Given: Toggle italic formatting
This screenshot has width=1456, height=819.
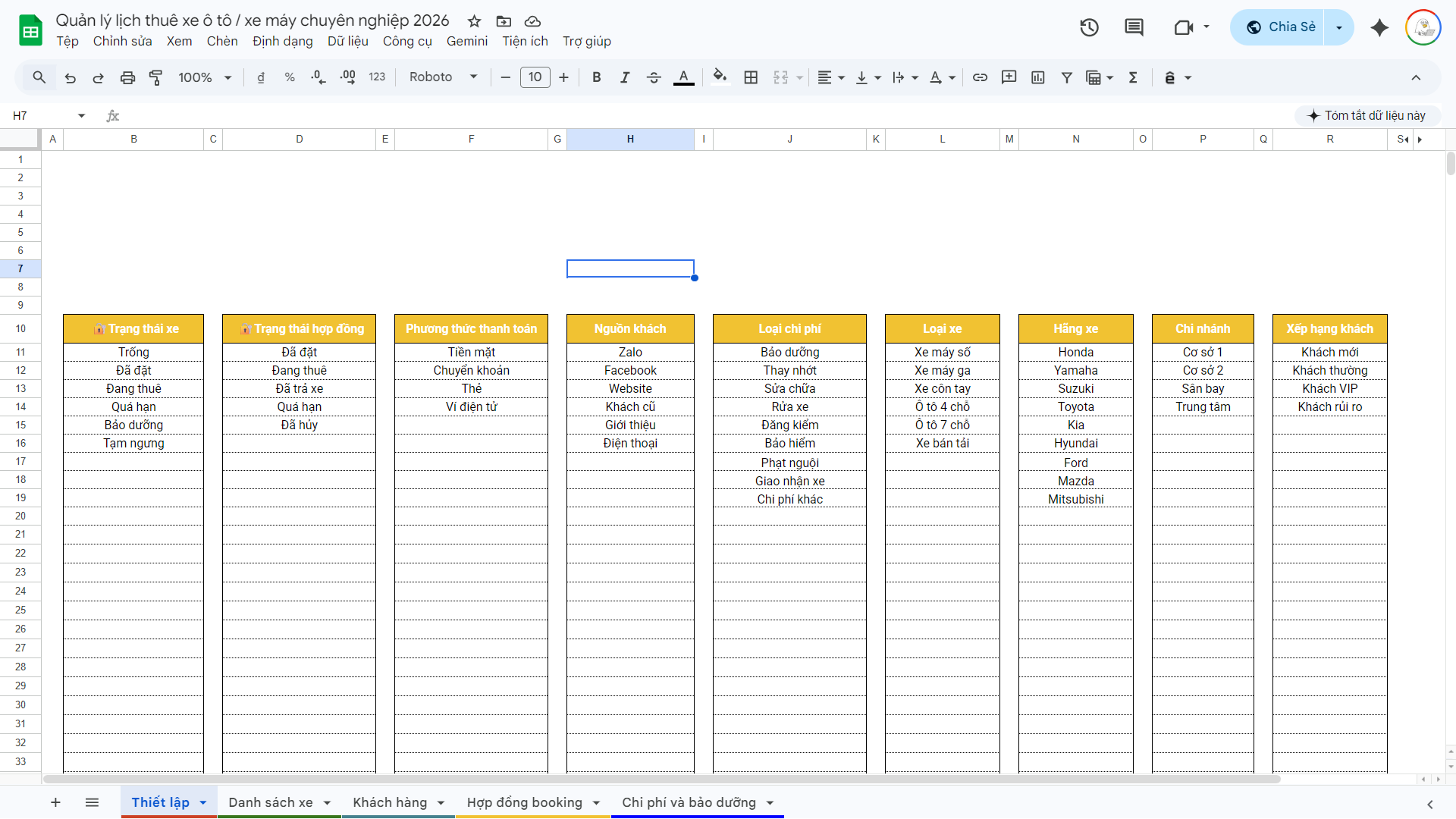Looking at the screenshot, I should coord(625,77).
